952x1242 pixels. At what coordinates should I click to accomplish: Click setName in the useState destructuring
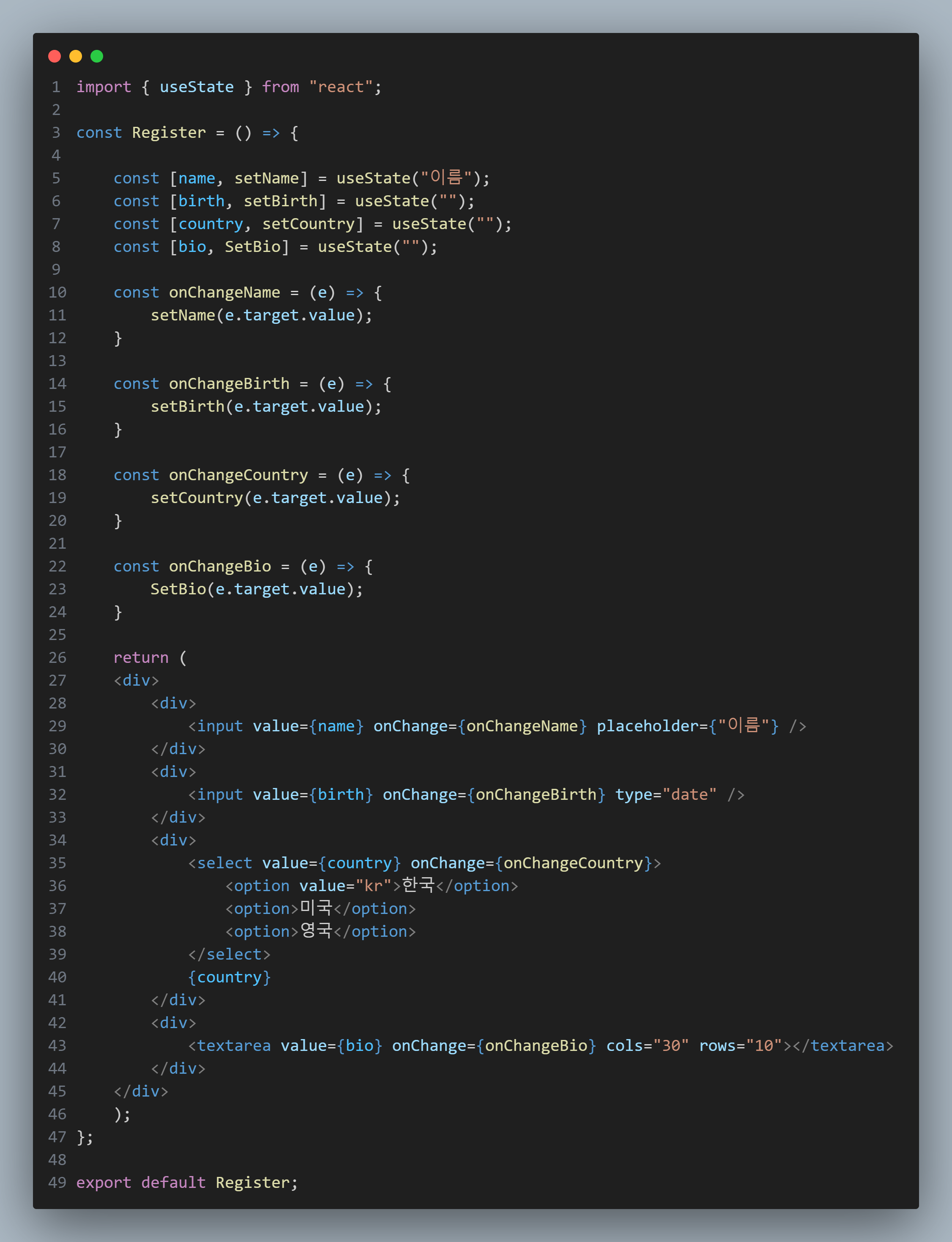(x=266, y=178)
